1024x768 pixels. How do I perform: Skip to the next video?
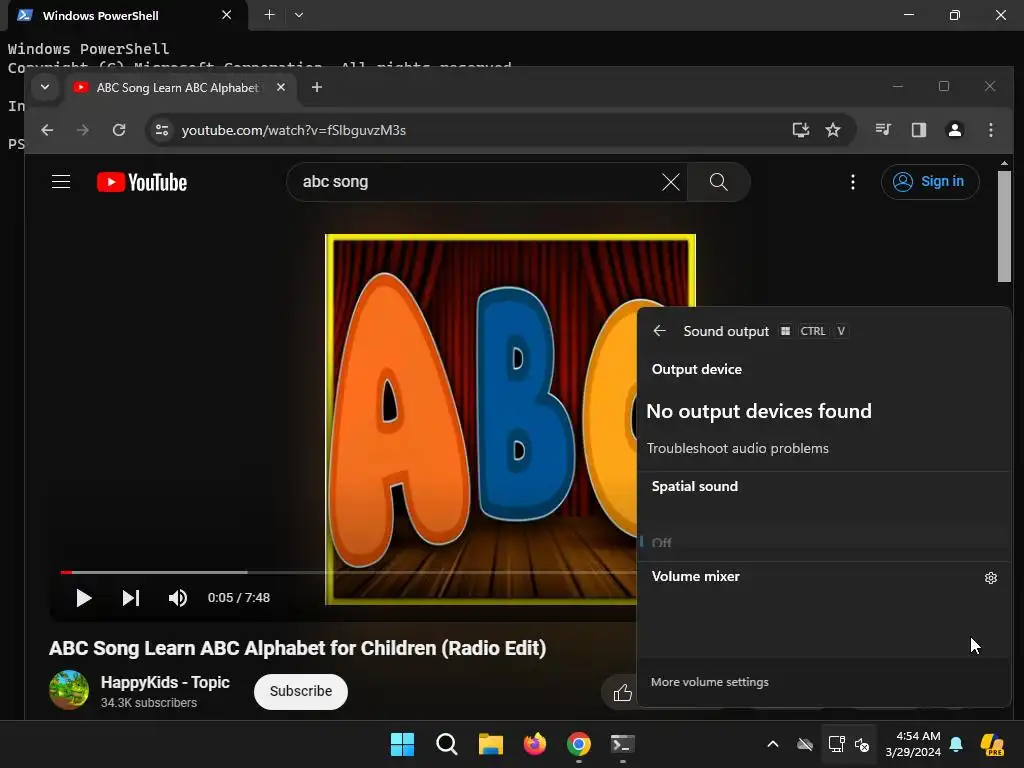(131, 598)
